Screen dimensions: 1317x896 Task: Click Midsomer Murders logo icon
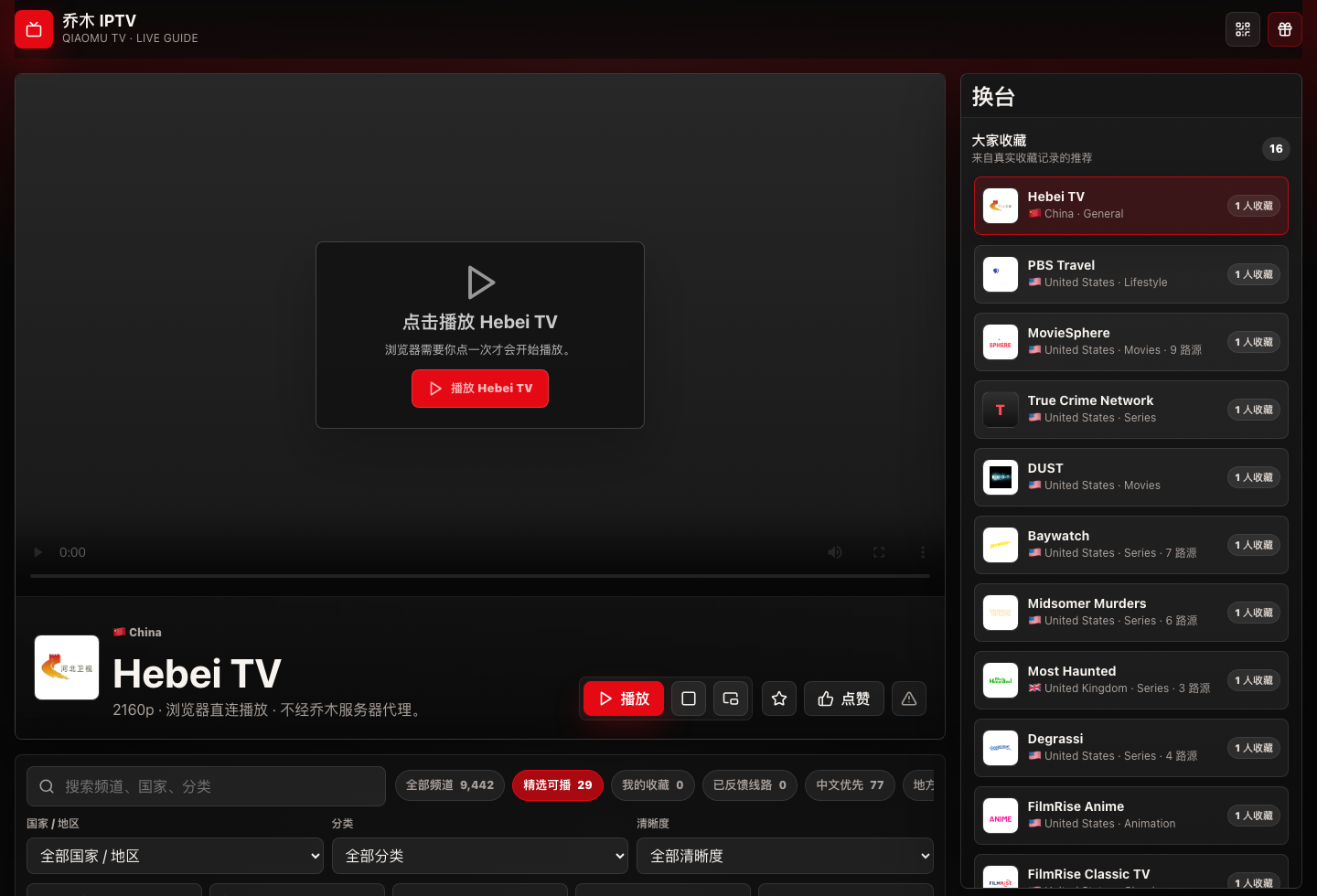(1001, 613)
